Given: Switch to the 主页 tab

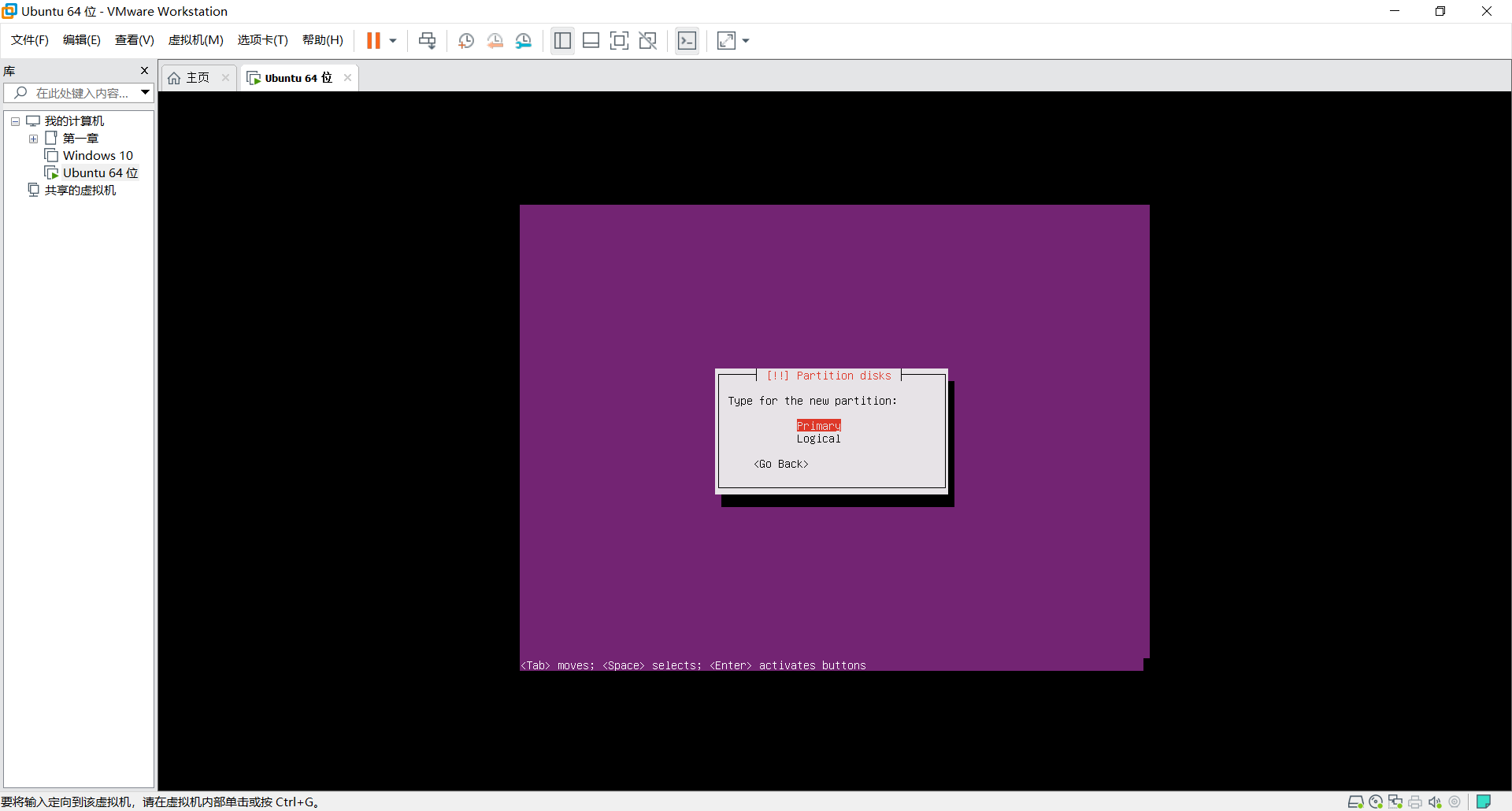Looking at the screenshot, I should point(198,77).
